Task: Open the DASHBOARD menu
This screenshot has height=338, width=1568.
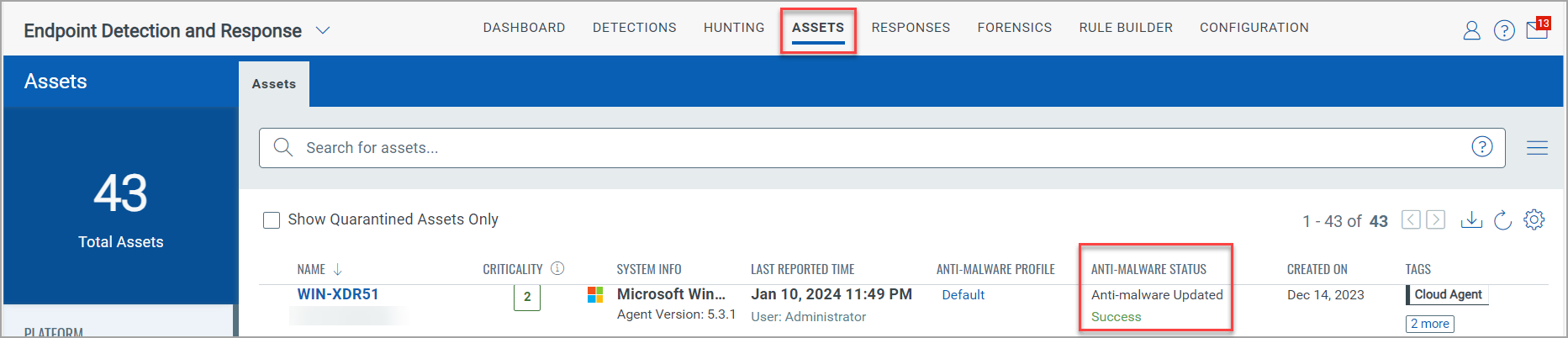Action: click(524, 28)
